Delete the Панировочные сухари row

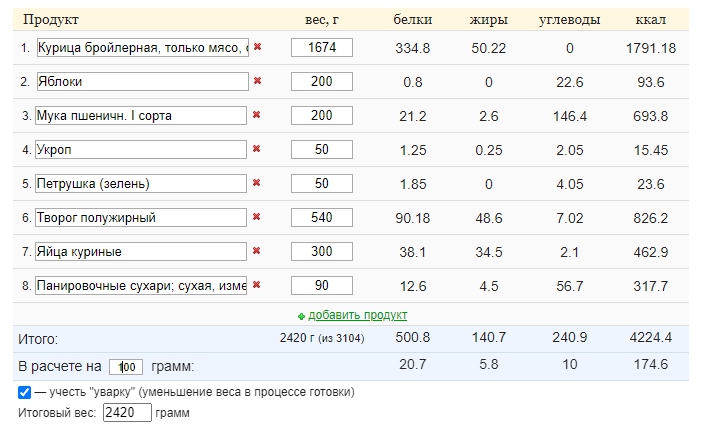(x=257, y=285)
